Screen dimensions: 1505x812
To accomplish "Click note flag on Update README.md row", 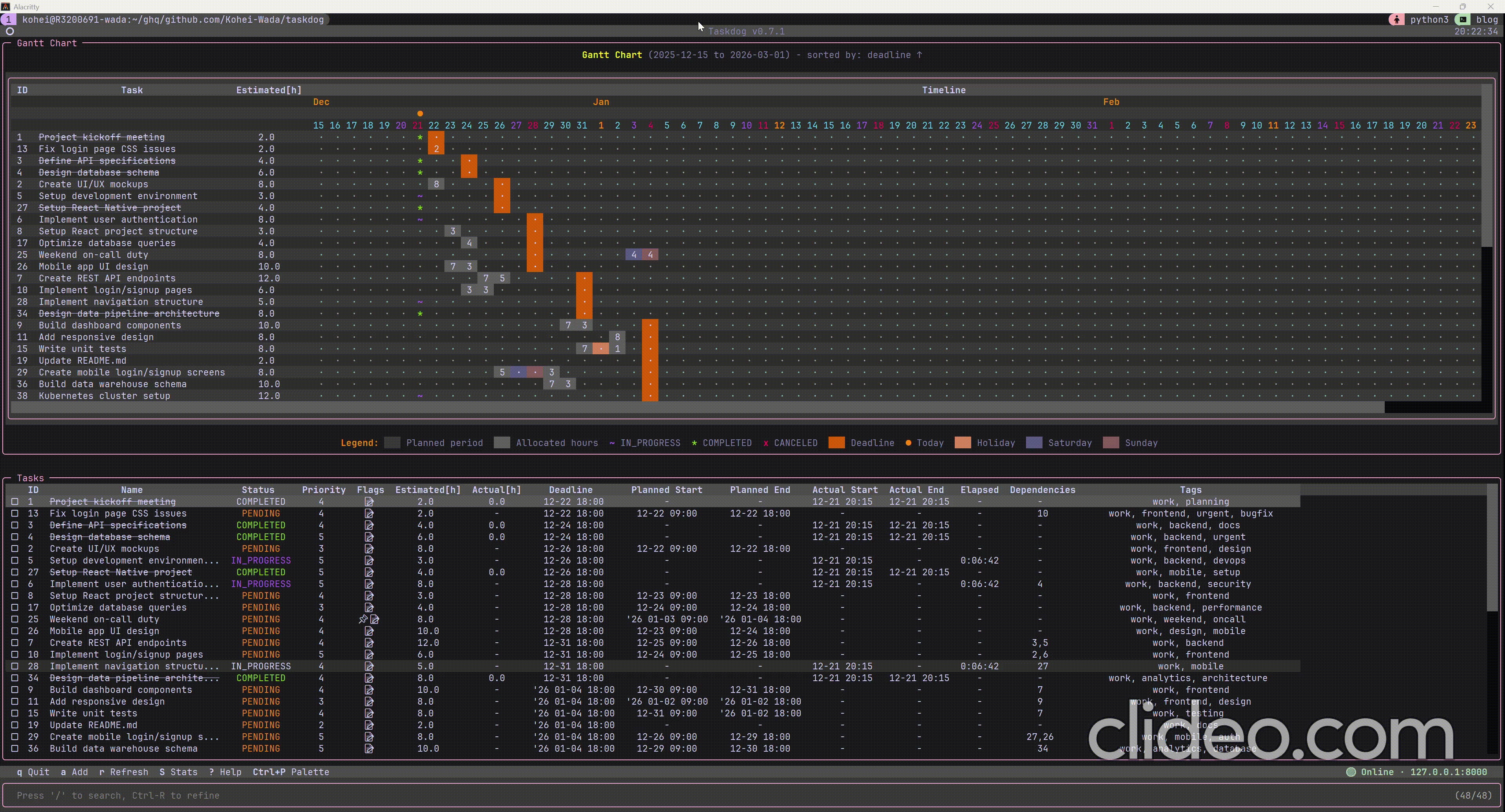I will tap(369, 725).
